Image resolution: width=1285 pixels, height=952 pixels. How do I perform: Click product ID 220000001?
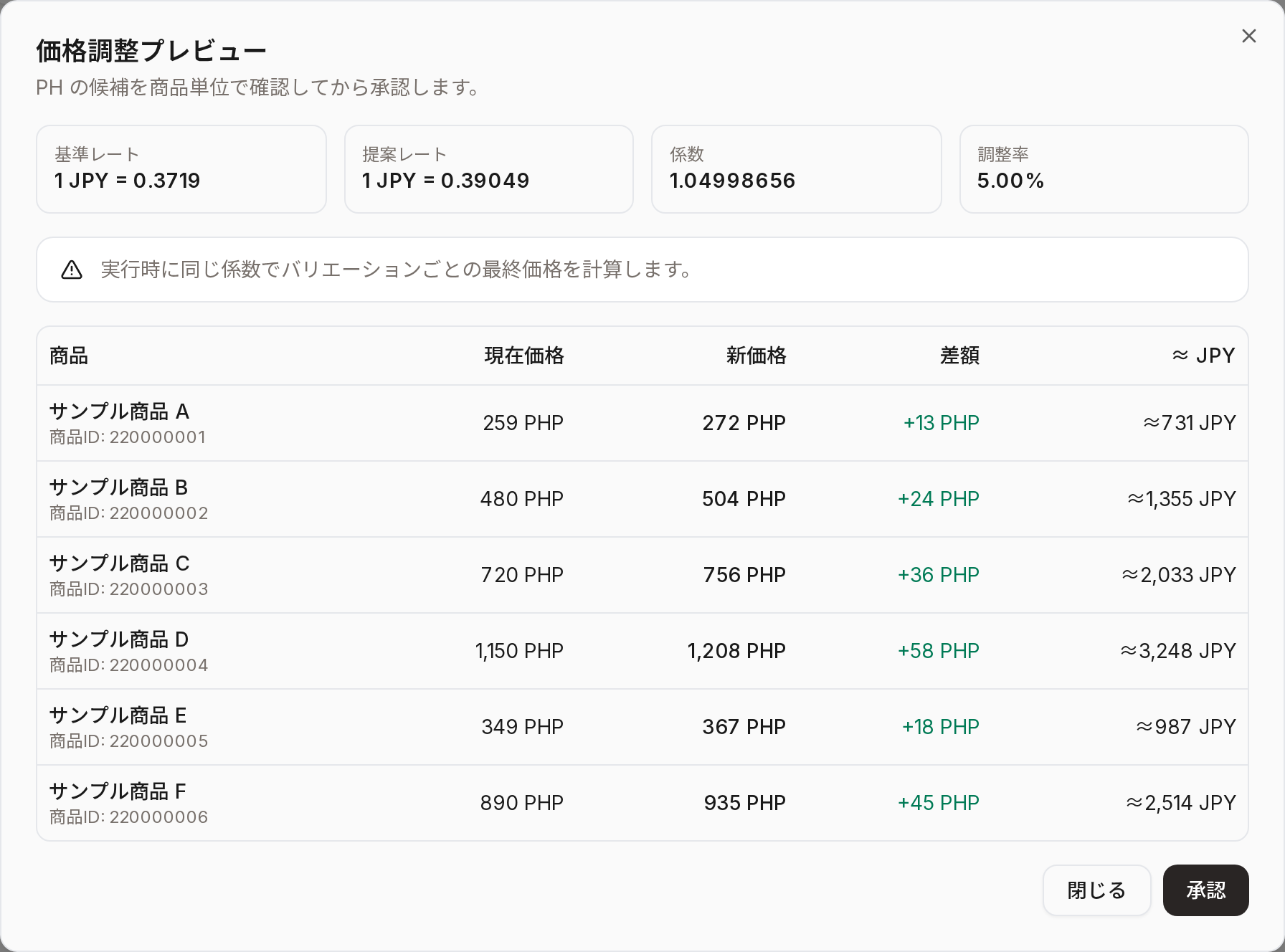tap(128, 437)
